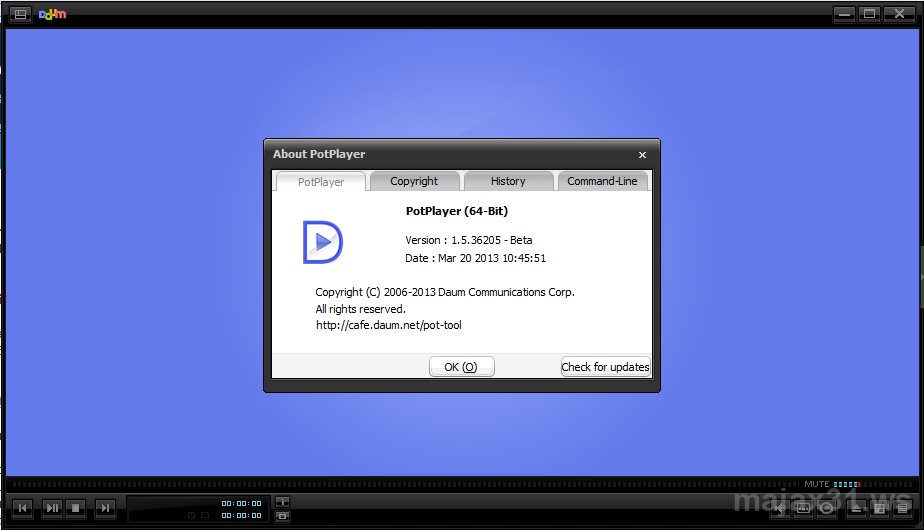
Task: Open the playback info icon beside timer
Action: pyautogui.click(x=282, y=502)
